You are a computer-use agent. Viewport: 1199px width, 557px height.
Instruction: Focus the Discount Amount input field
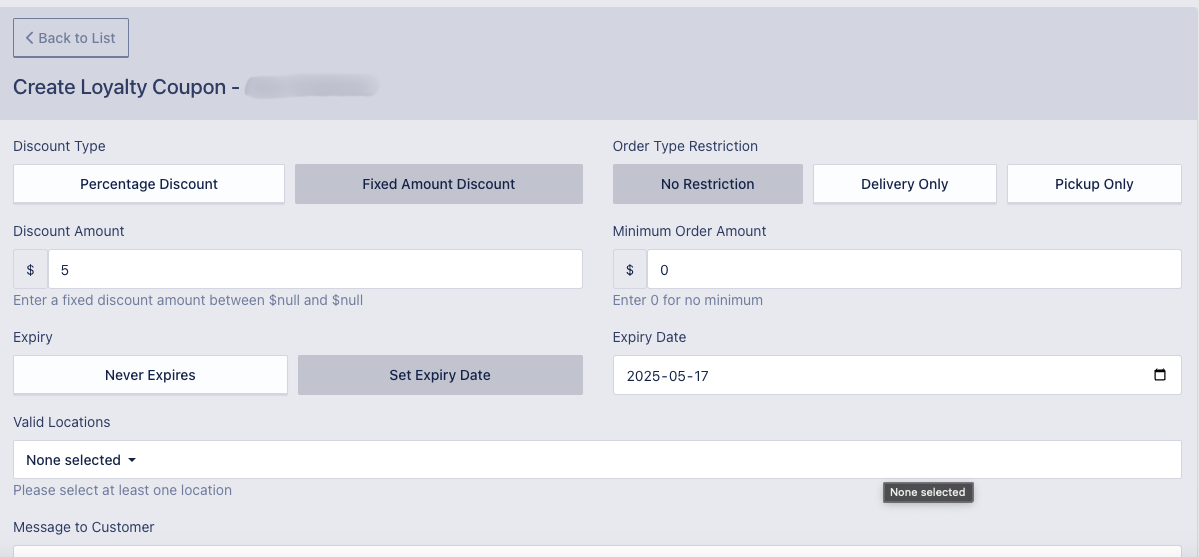(315, 270)
